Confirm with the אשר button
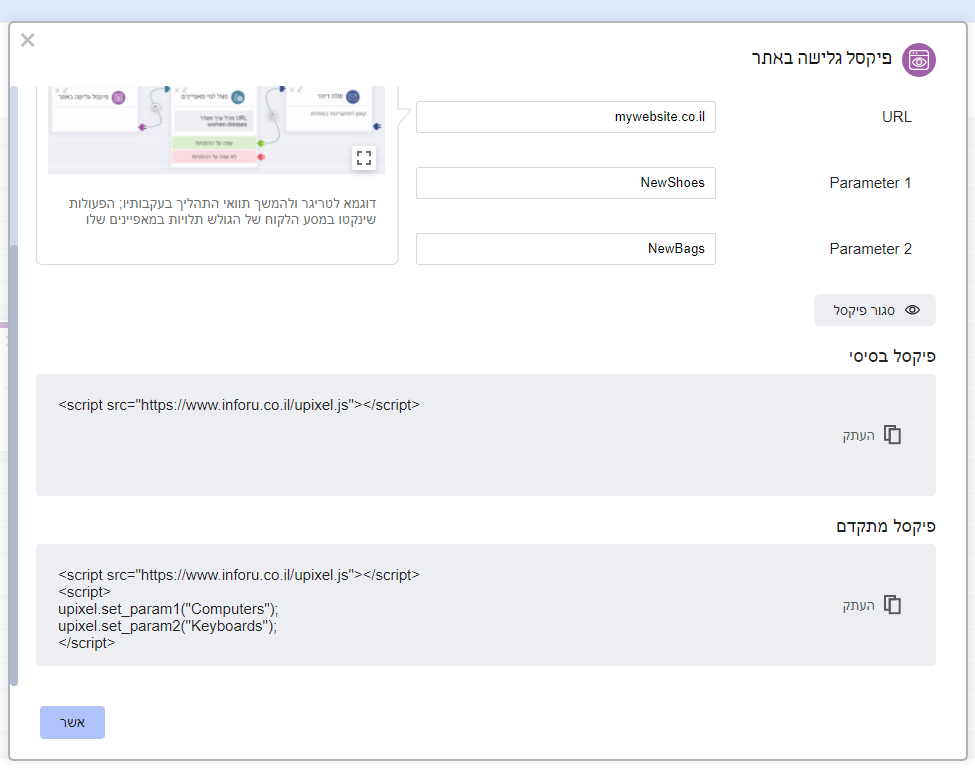The width and height of the screenshot is (975, 770). (x=72, y=722)
